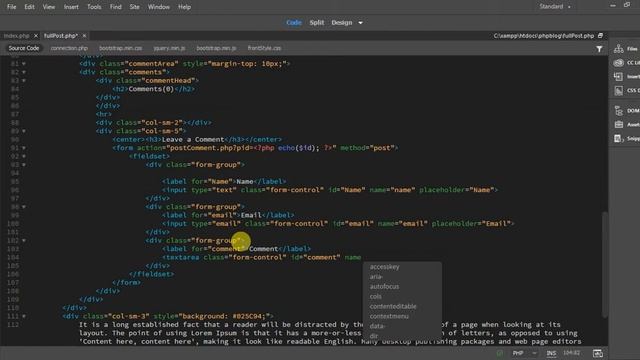The image size is (640, 360).
Task: Open the File menu
Action: coord(11,7)
